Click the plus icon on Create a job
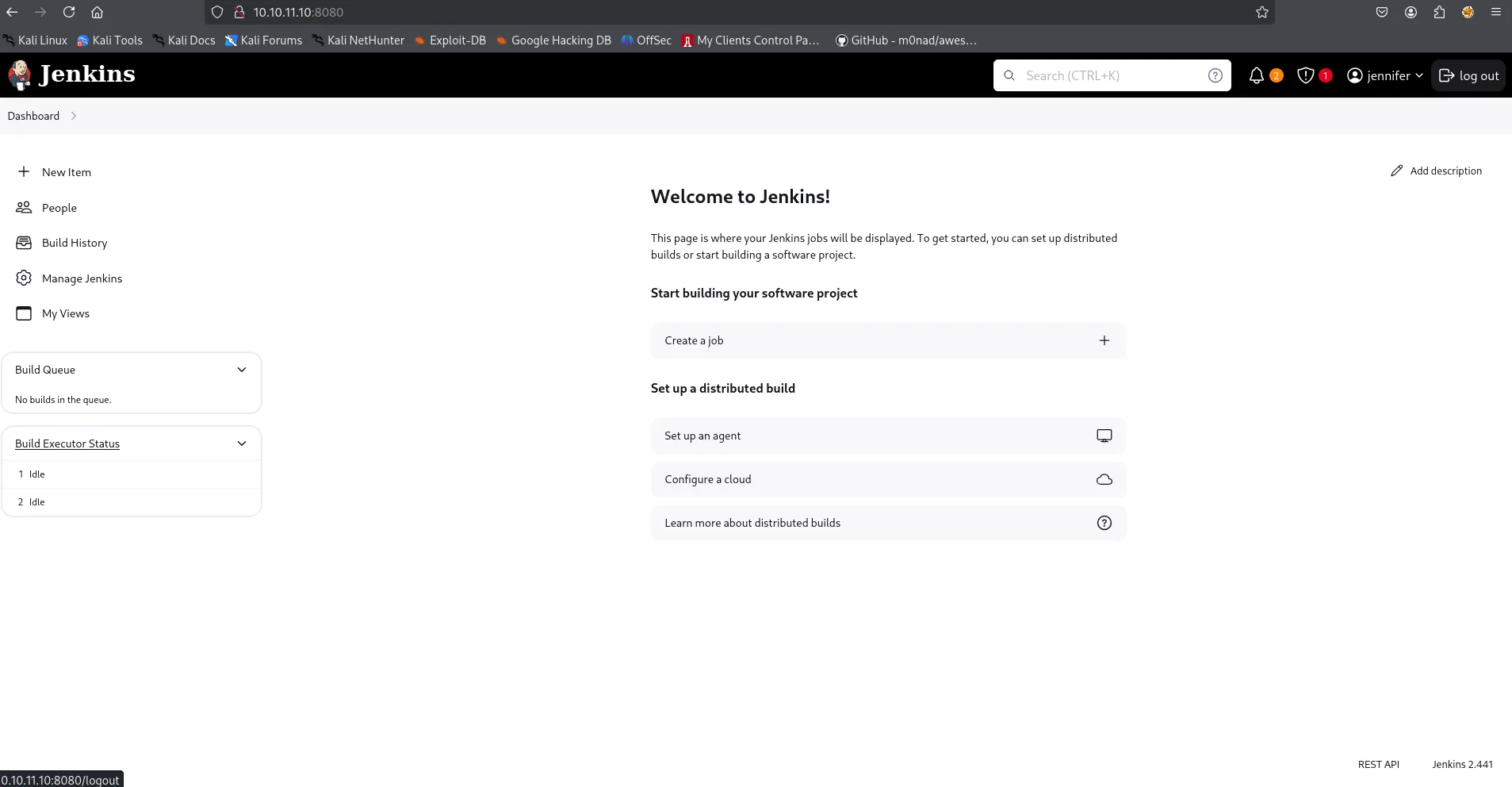Image resolution: width=1512 pixels, height=787 pixels. coord(1104,340)
